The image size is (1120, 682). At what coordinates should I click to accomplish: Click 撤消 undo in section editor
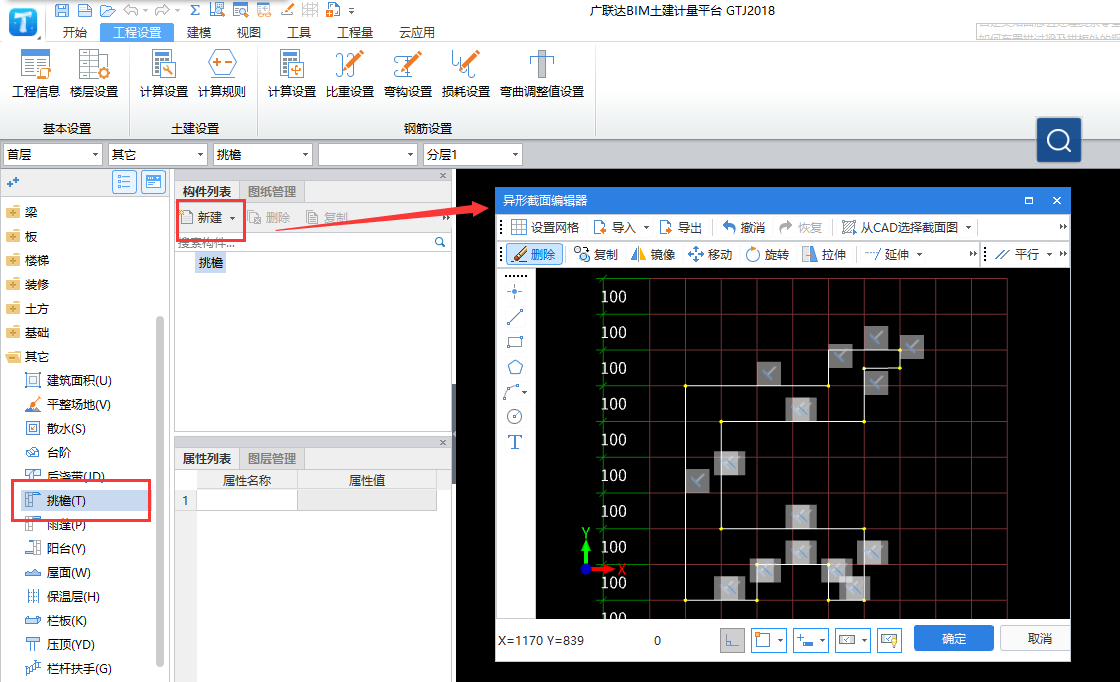tap(744, 227)
